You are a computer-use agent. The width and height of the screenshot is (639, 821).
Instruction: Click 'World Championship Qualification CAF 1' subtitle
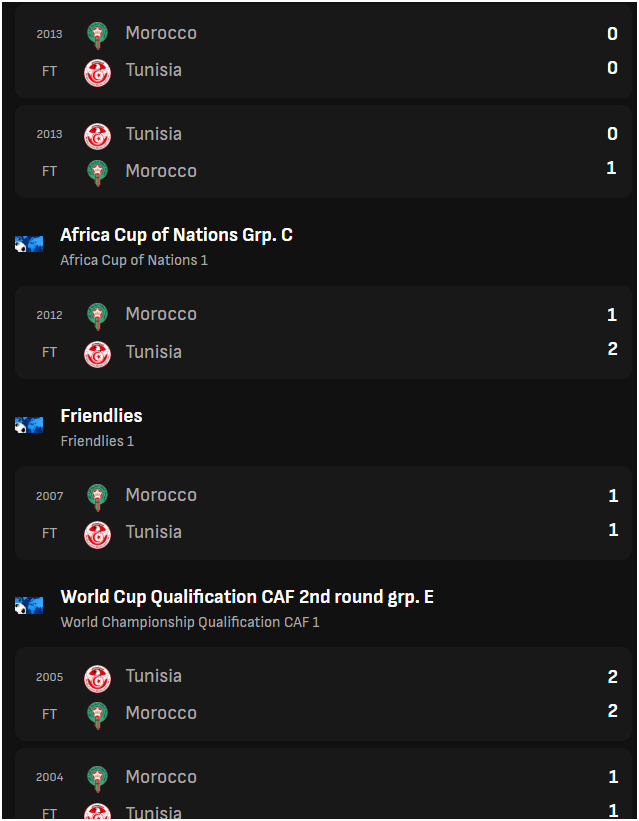click(190, 622)
